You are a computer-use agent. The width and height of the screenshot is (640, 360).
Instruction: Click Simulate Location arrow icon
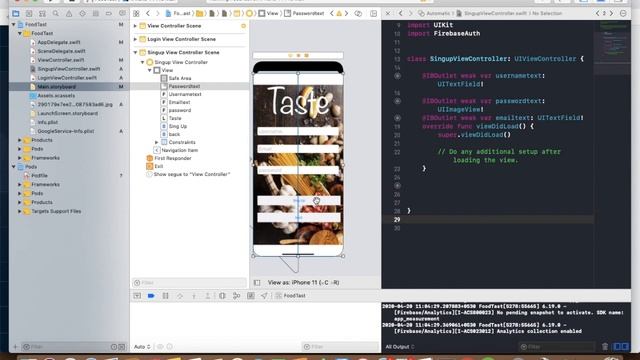[264, 296]
